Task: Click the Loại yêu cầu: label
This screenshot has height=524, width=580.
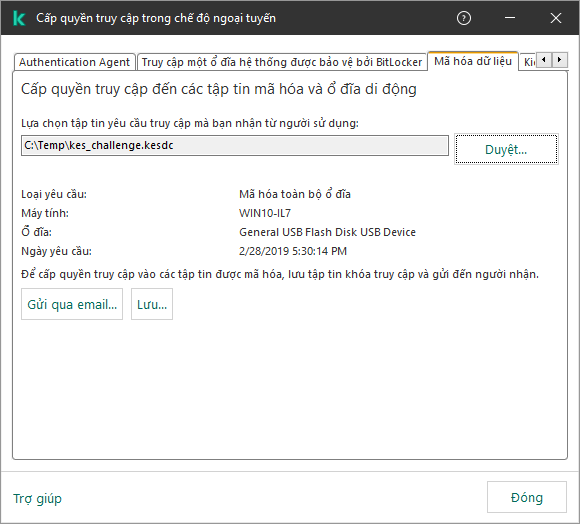Action: (54, 194)
